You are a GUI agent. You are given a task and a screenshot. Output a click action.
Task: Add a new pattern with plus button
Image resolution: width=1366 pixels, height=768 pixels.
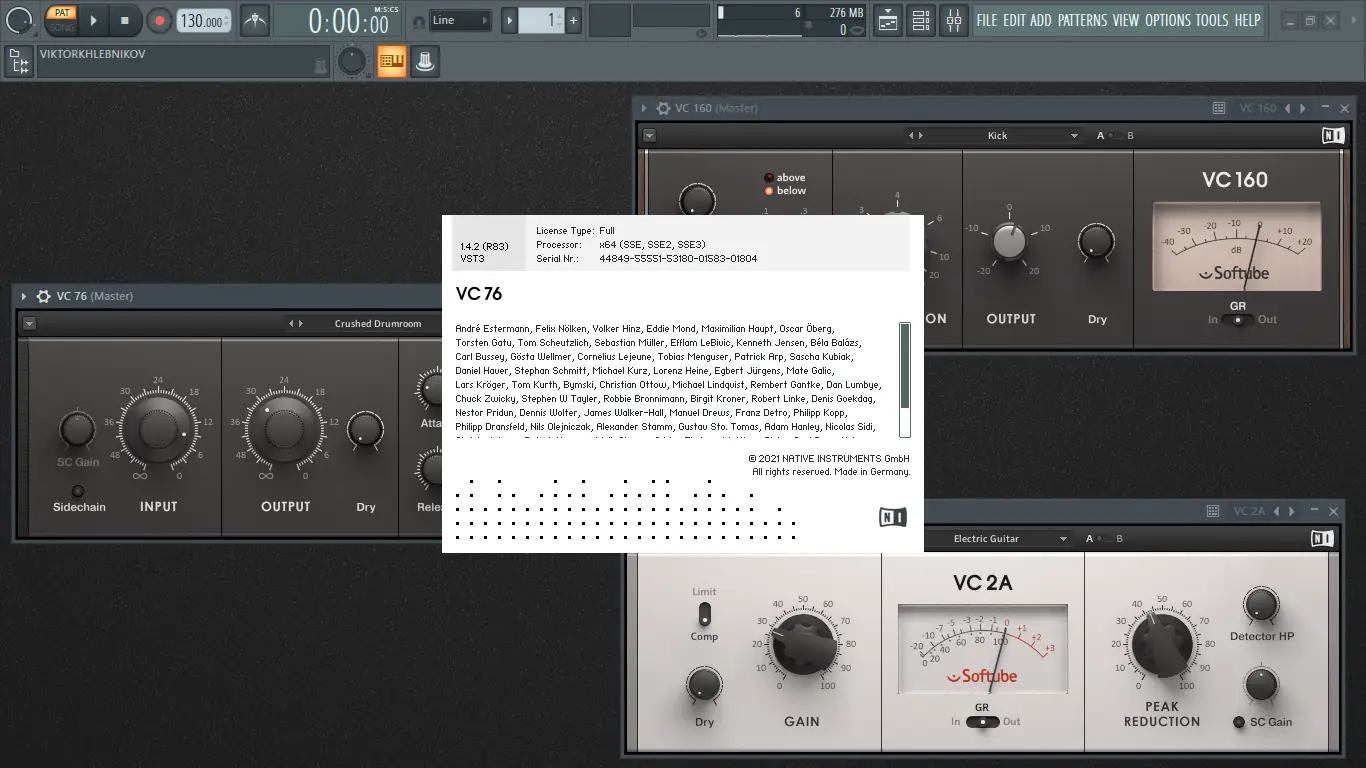click(573, 20)
